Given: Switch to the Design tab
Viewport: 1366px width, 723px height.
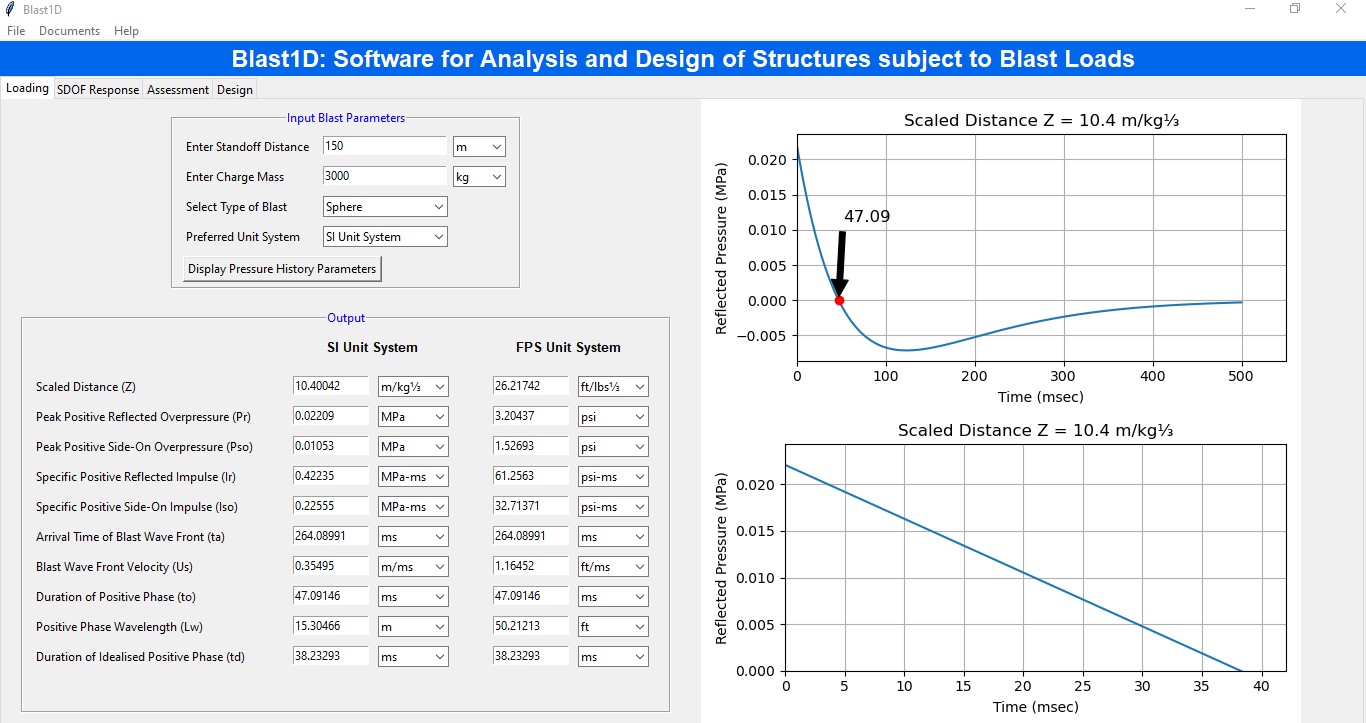Looking at the screenshot, I should pos(235,89).
